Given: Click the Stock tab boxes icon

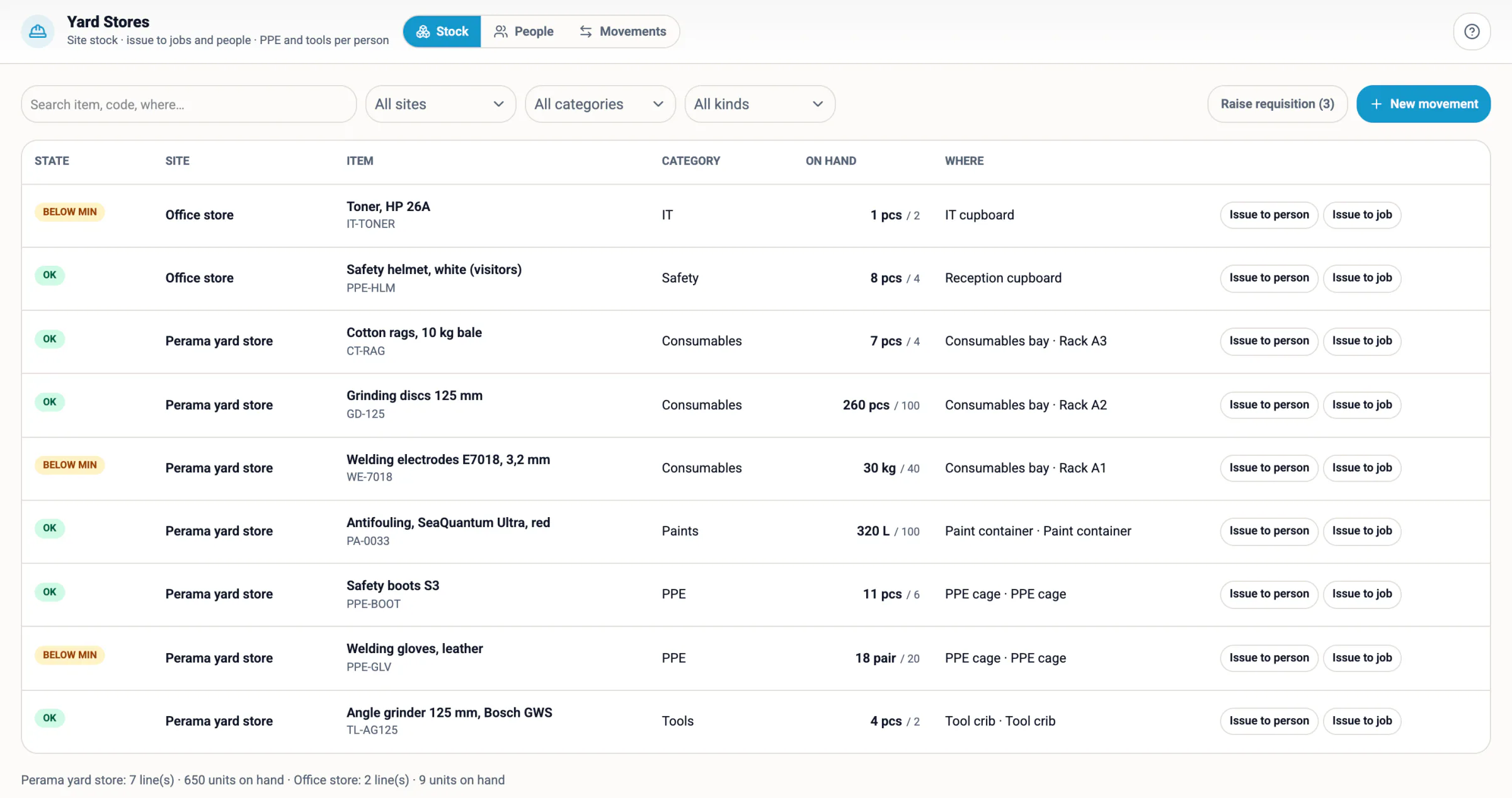Looking at the screenshot, I should [423, 31].
